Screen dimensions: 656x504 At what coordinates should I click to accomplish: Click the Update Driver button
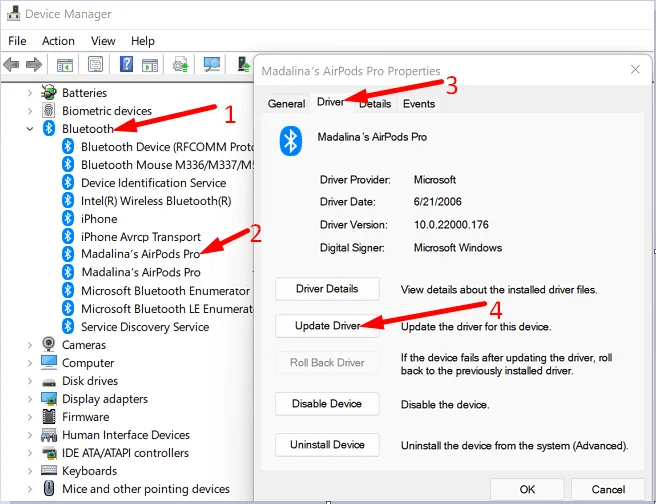tap(327, 326)
